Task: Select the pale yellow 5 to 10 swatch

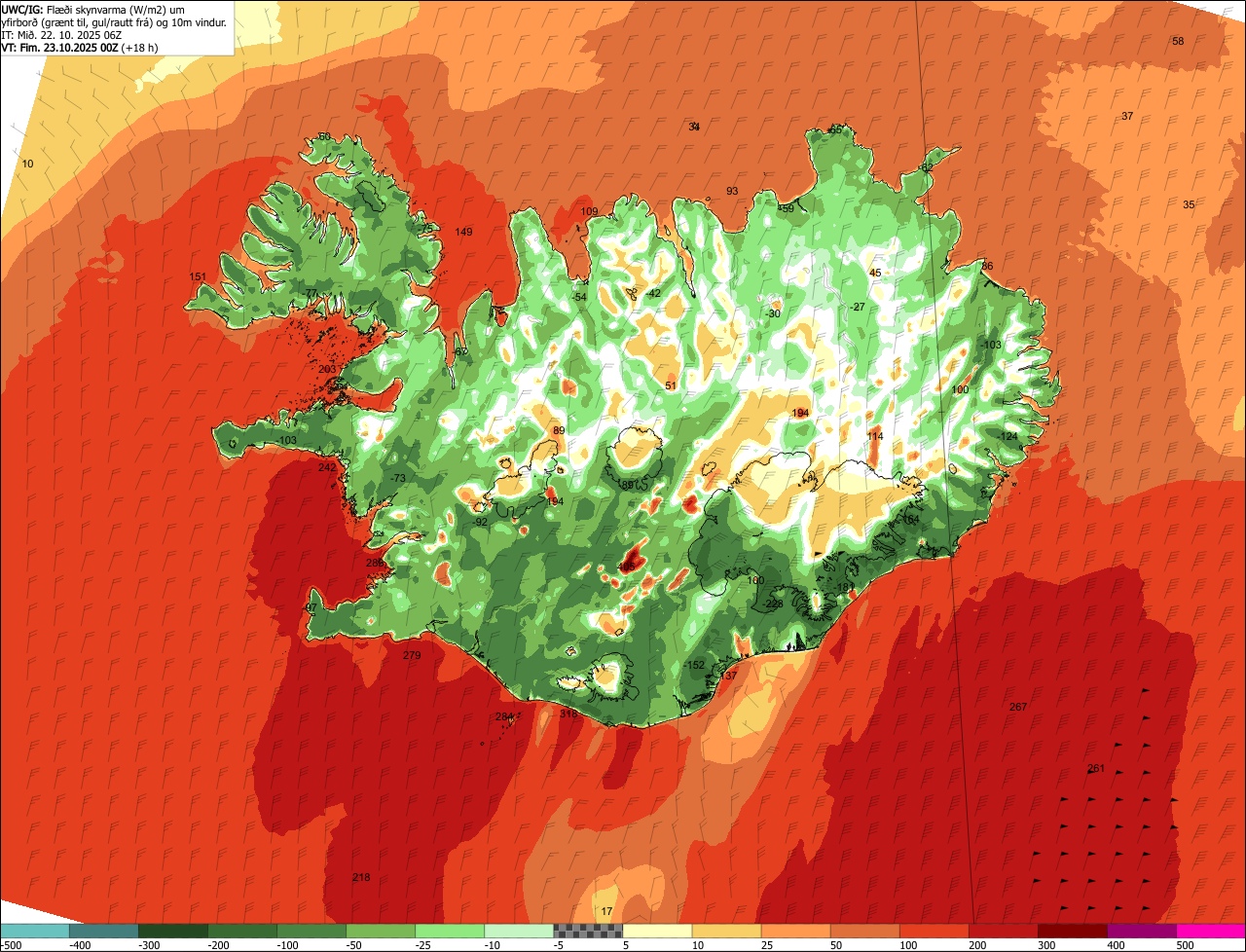Action: coord(657,931)
